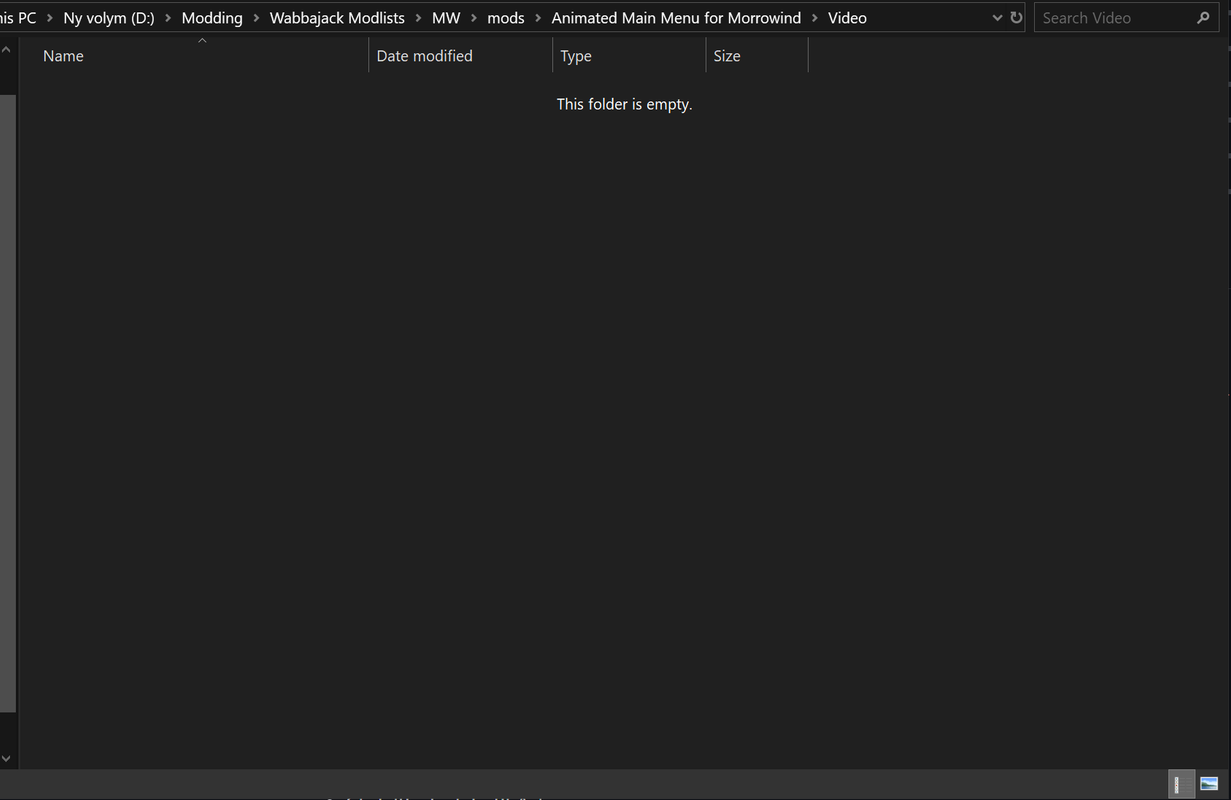
Task: Select Video segment in address bar
Action: pos(847,18)
